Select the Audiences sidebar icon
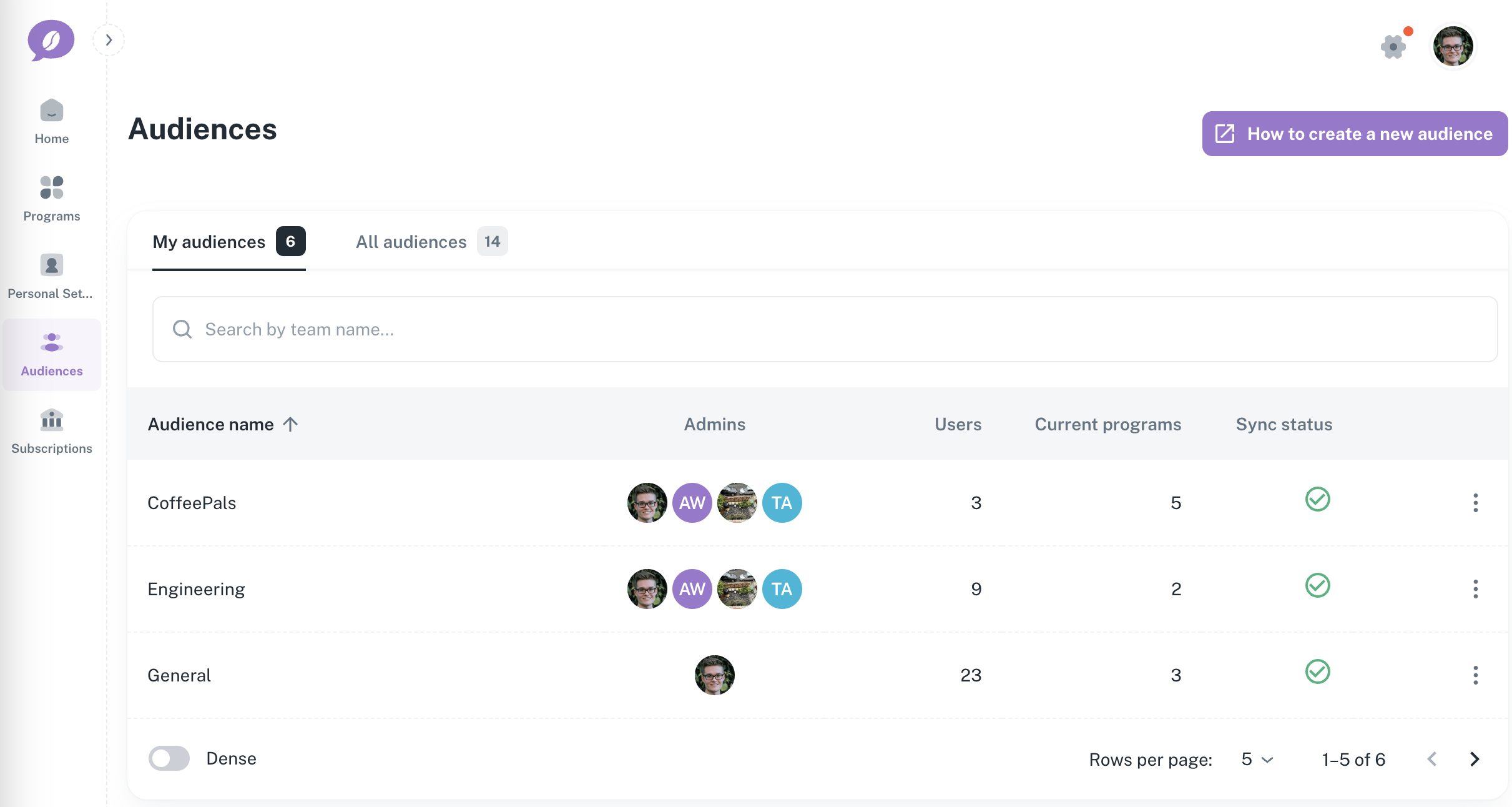This screenshot has height=807, width=1512. 51,354
